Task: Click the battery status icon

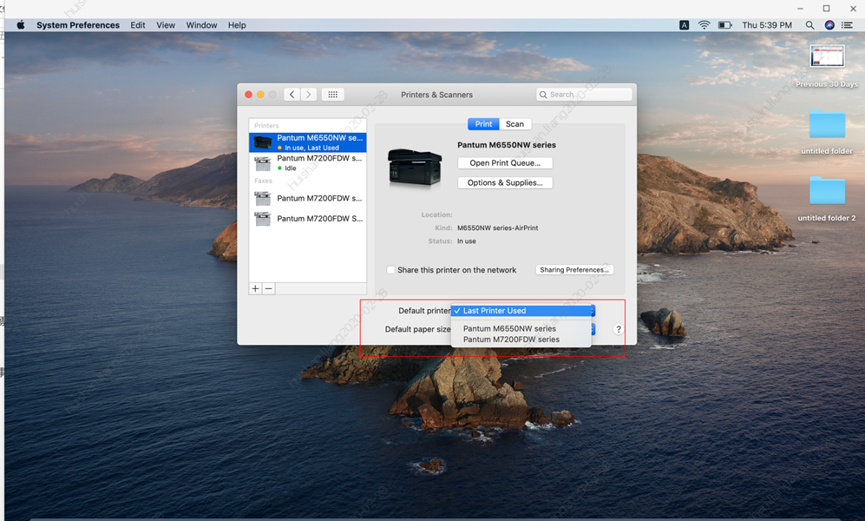Action: coord(725,25)
